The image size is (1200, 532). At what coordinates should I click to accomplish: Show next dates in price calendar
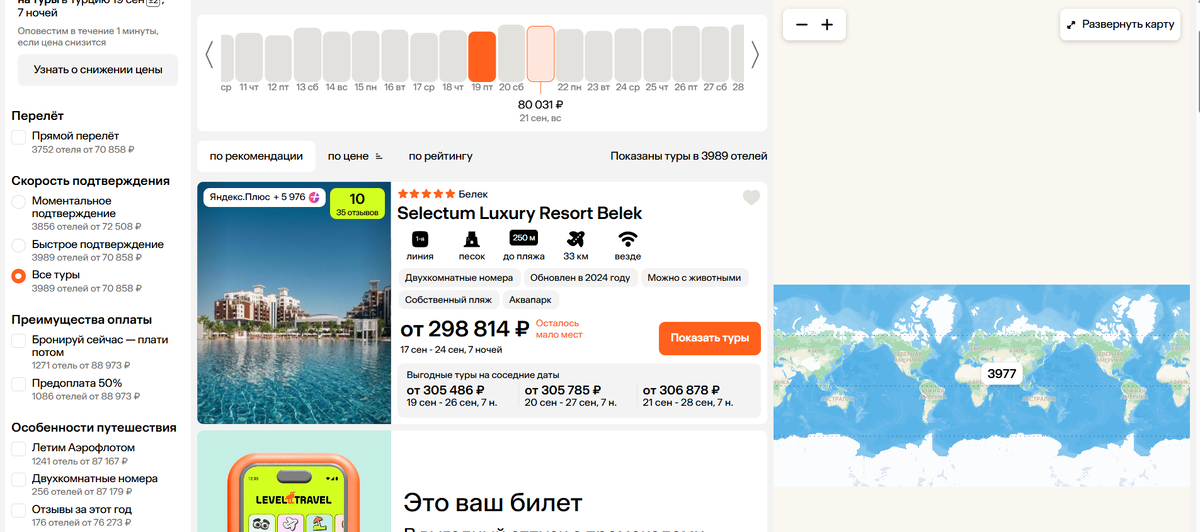point(755,54)
